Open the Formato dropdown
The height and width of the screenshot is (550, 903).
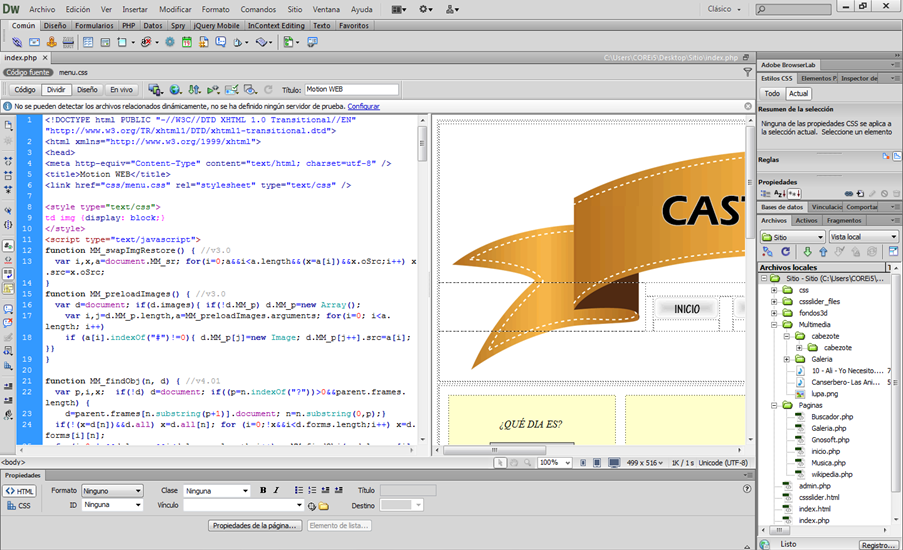coord(112,491)
